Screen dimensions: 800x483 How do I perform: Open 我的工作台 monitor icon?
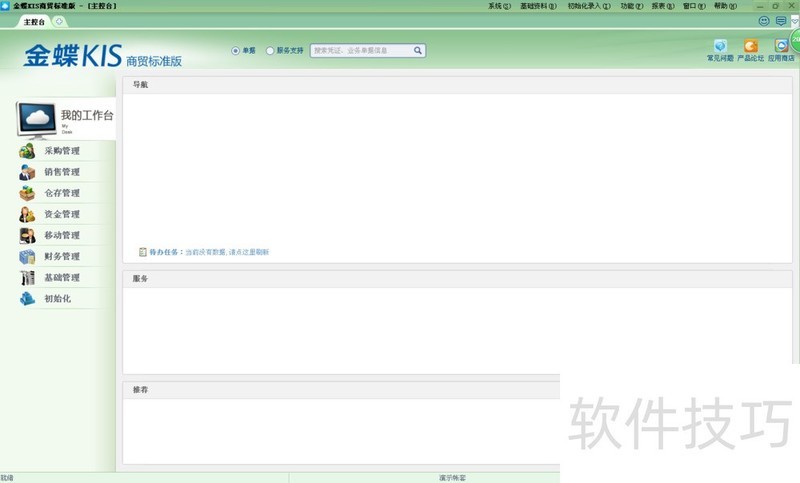(x=36, y=119)
